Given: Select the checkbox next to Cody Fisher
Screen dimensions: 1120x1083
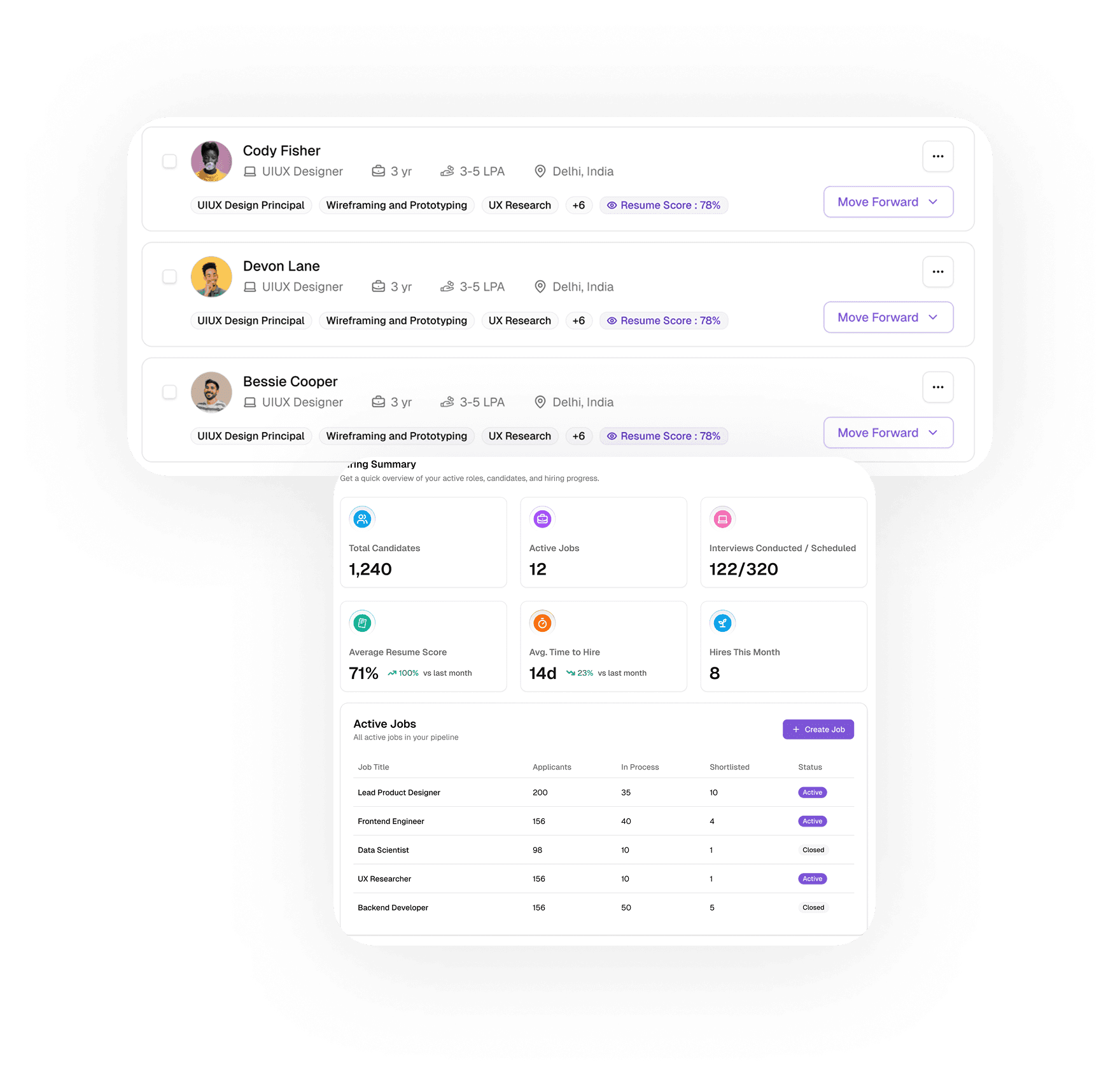Looking at the screenshot, I should tap(169, 161).
